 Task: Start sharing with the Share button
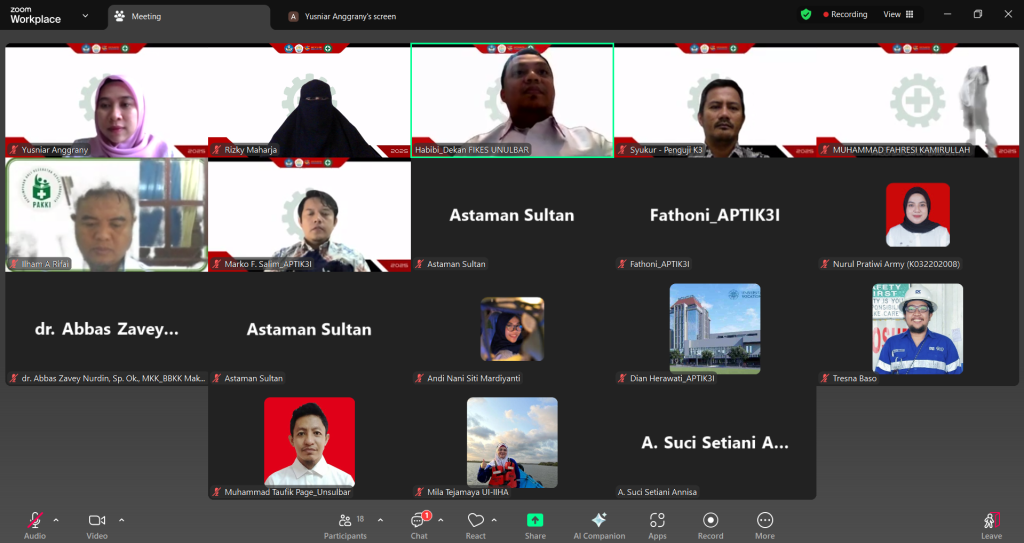[x=535, y=521]
